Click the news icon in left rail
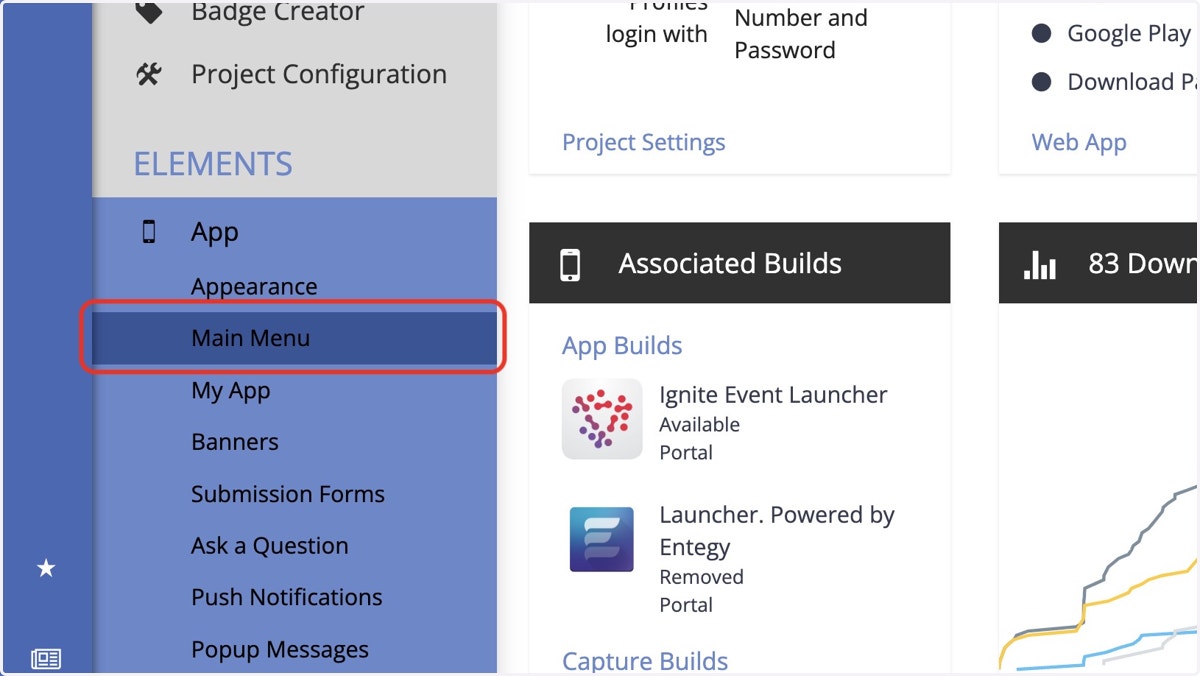This screenshot has height=676, width=1200. [46, 658]
